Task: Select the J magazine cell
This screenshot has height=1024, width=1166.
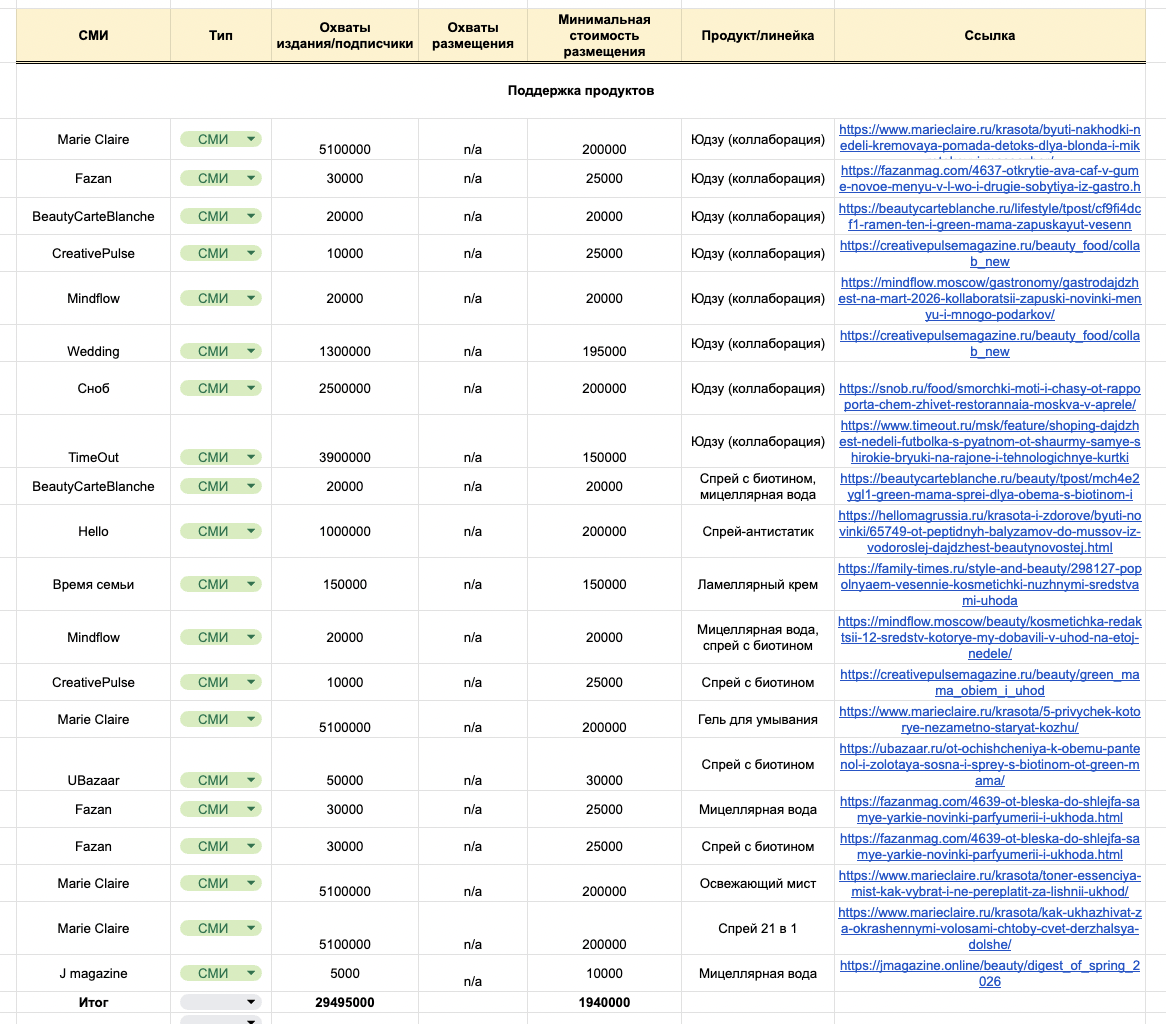Action: tap(93, 973)
